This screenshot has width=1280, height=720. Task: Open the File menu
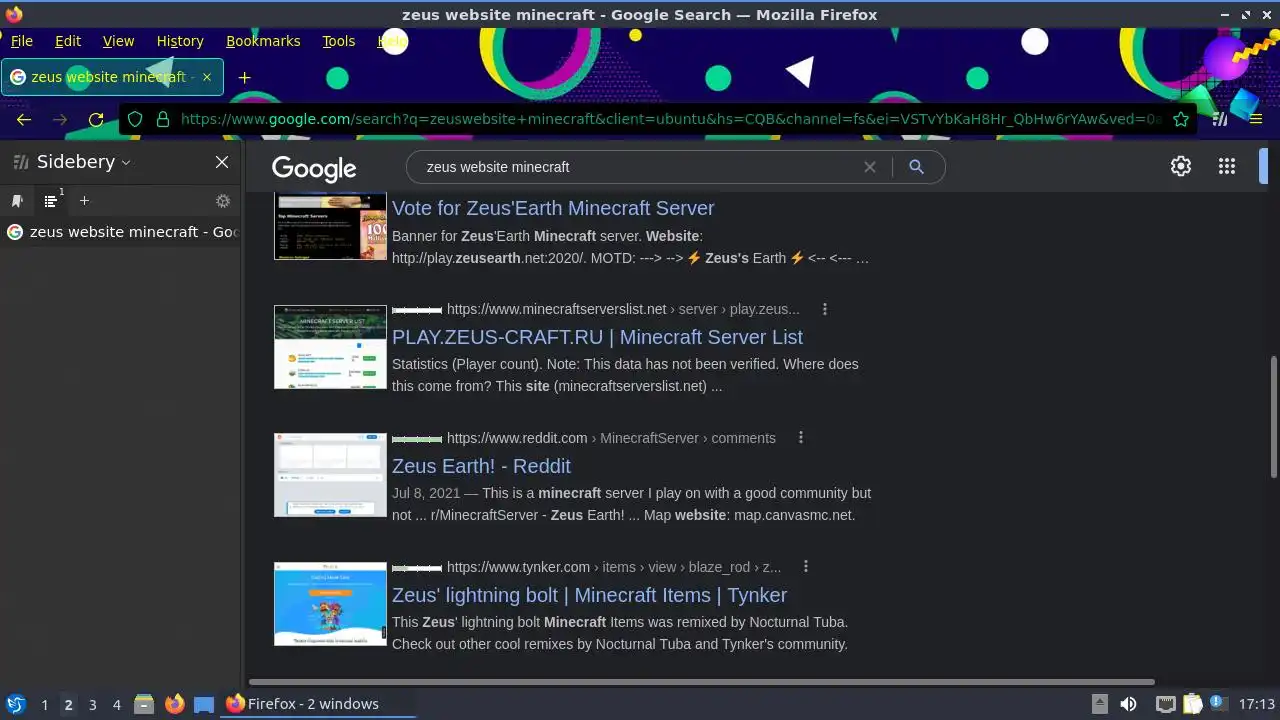[x=21, y=41]
